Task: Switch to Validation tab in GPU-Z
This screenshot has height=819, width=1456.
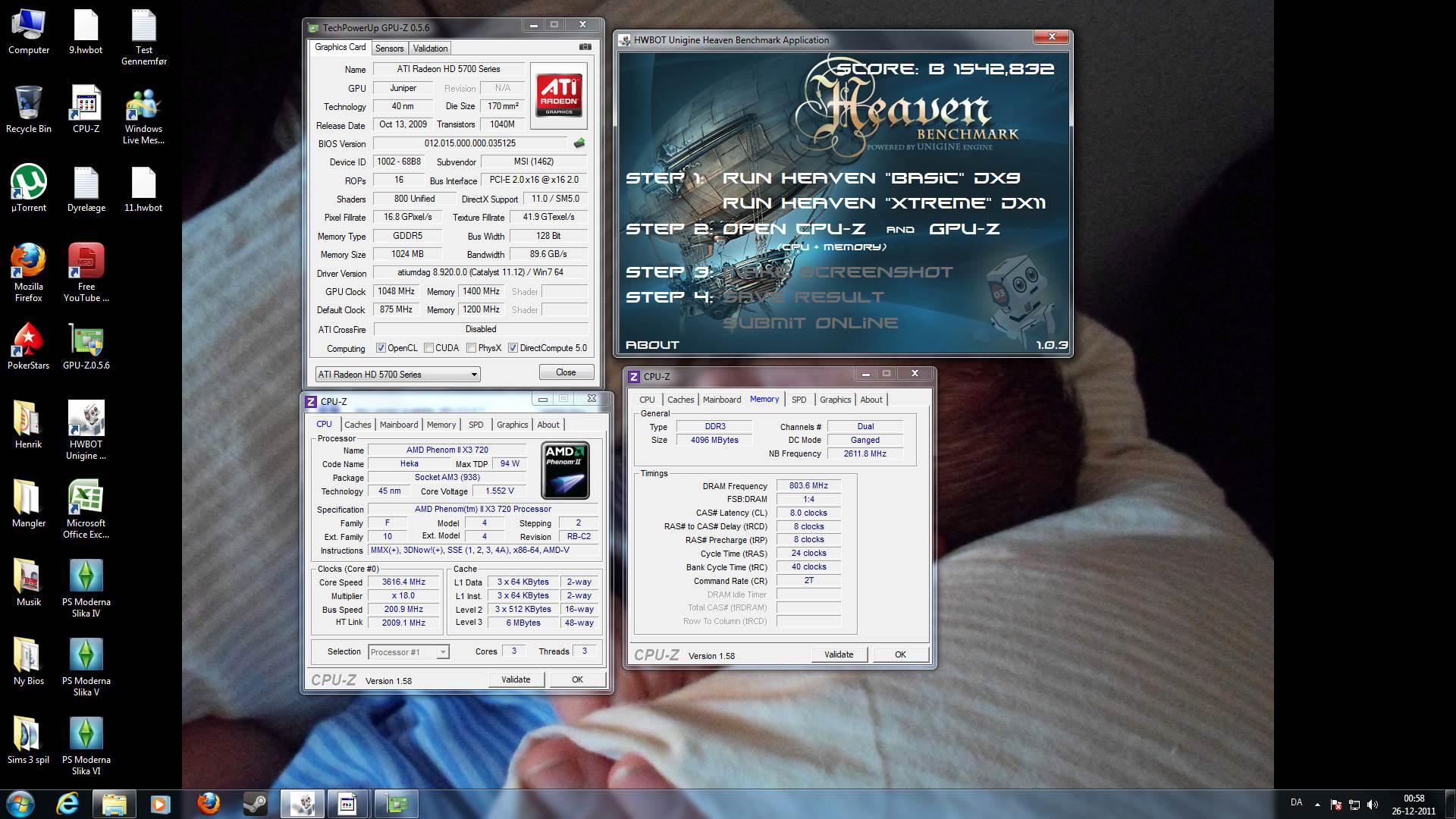Action: coord(430,48)
